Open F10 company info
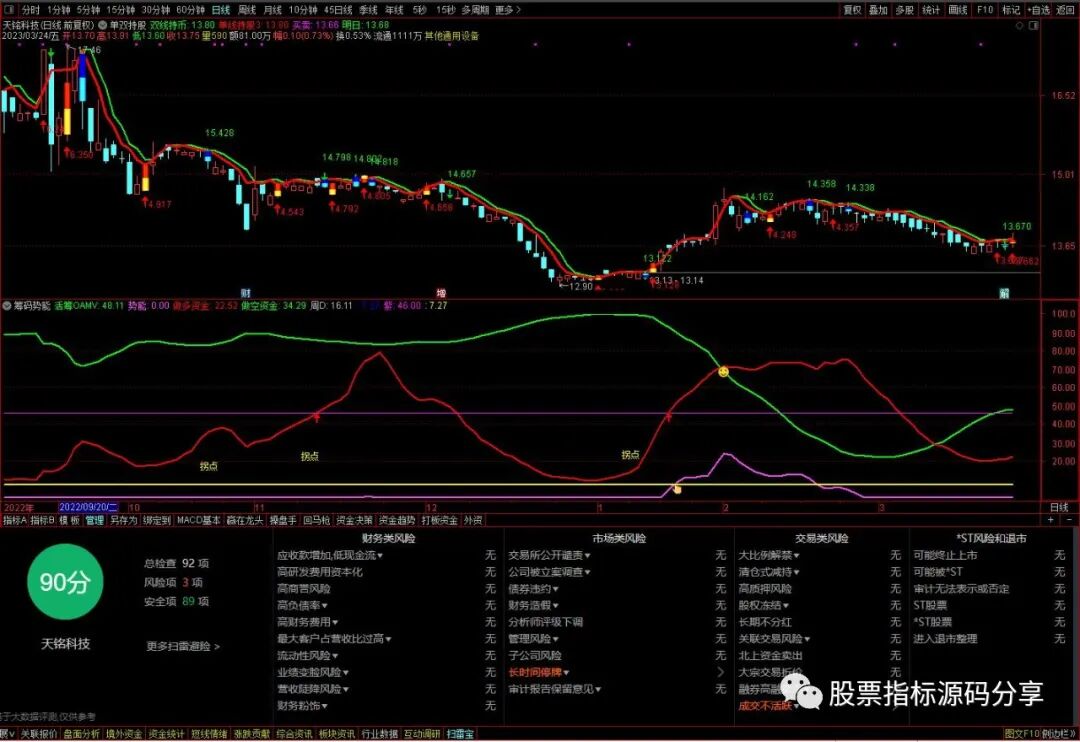The image size is (1080, 742). (985, 10)
